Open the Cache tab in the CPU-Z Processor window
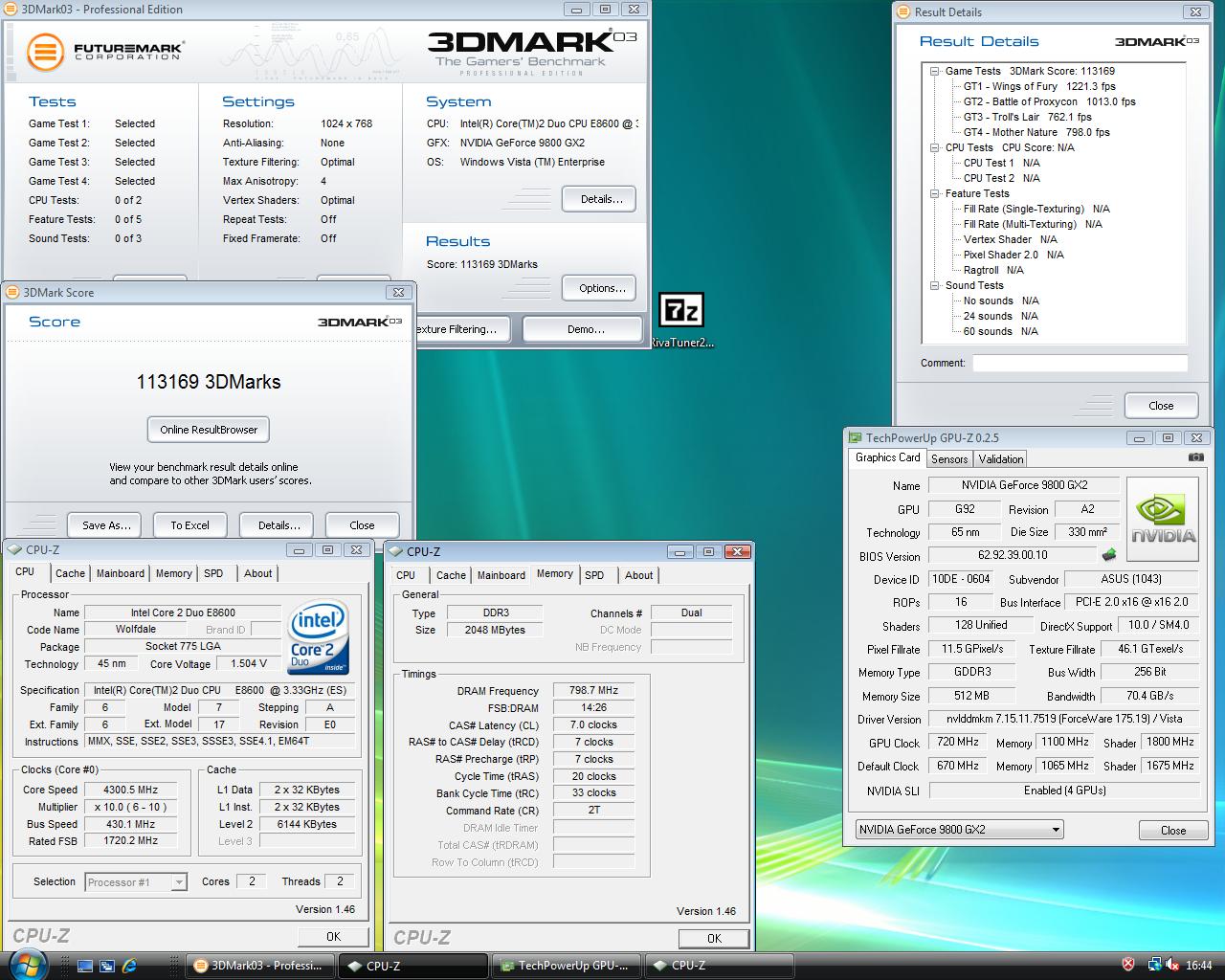Image resolution: width=1225 pixels, height=980 pixels. click(70, 573)
